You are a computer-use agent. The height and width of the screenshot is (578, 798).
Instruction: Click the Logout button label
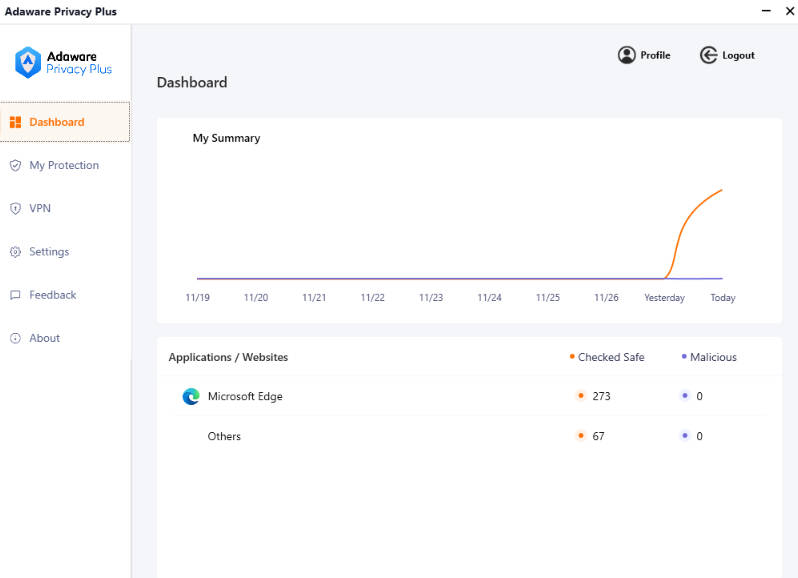[x=738, y=55]
